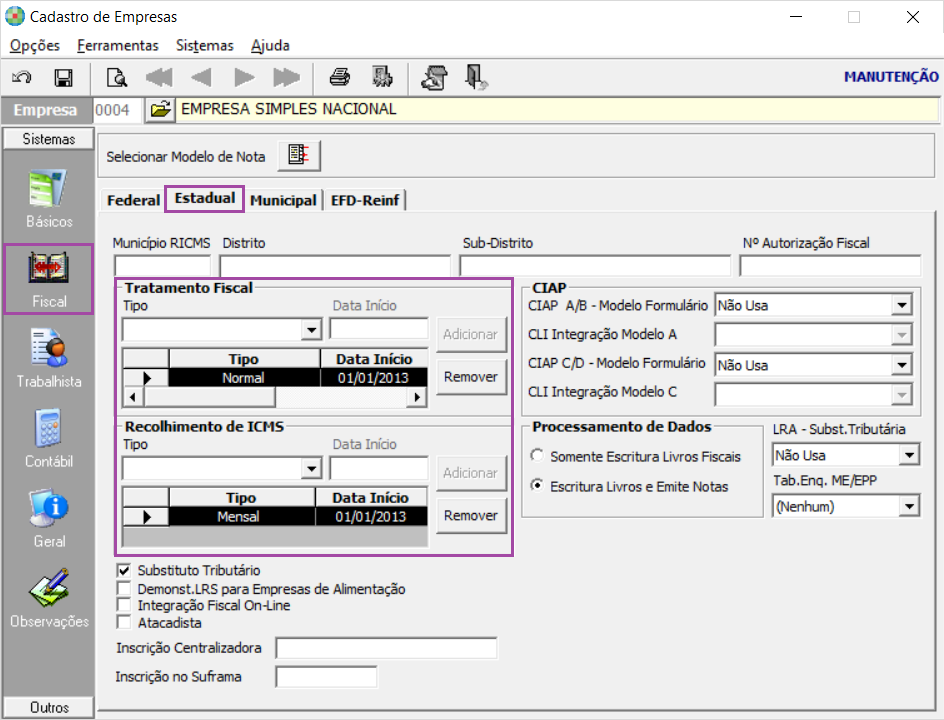Click the Tratamento Fiscal grid horizontal scrollbar

[x=274, y=397]
